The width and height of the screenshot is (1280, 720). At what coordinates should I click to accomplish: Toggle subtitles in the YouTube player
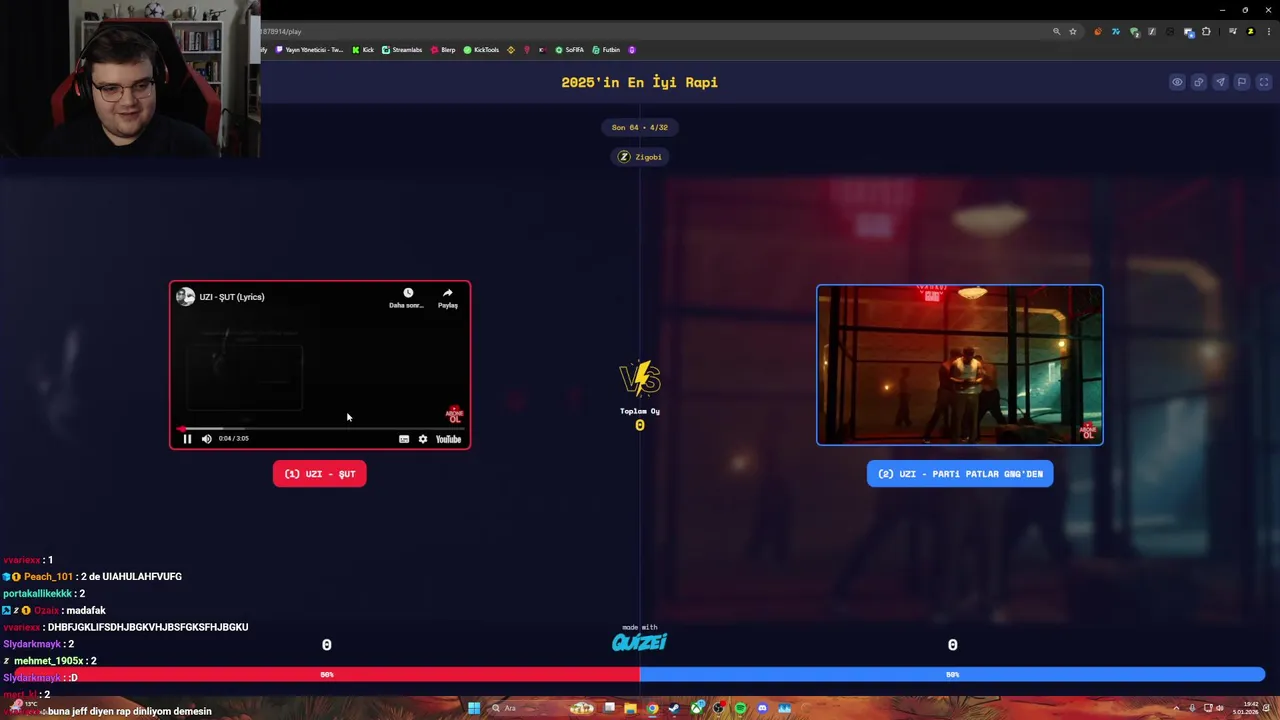pos(404,439)
